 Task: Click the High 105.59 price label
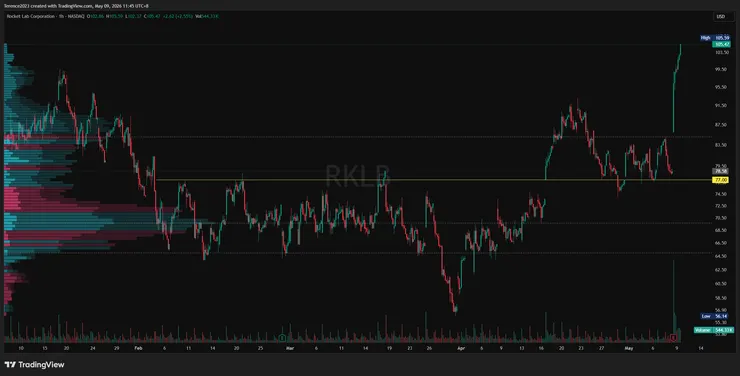[x=715, y=38]
